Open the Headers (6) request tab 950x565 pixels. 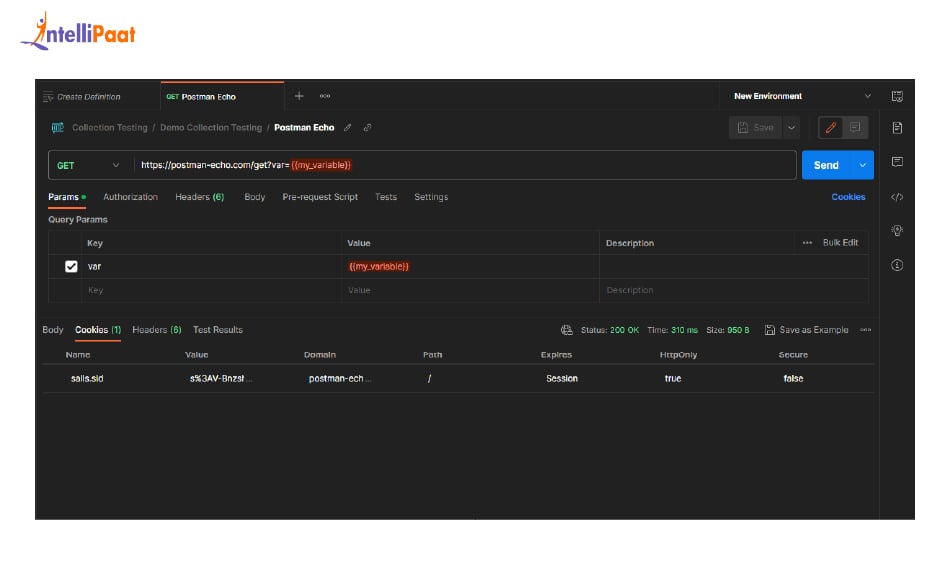pyautogui.click(x=199, y=197)
